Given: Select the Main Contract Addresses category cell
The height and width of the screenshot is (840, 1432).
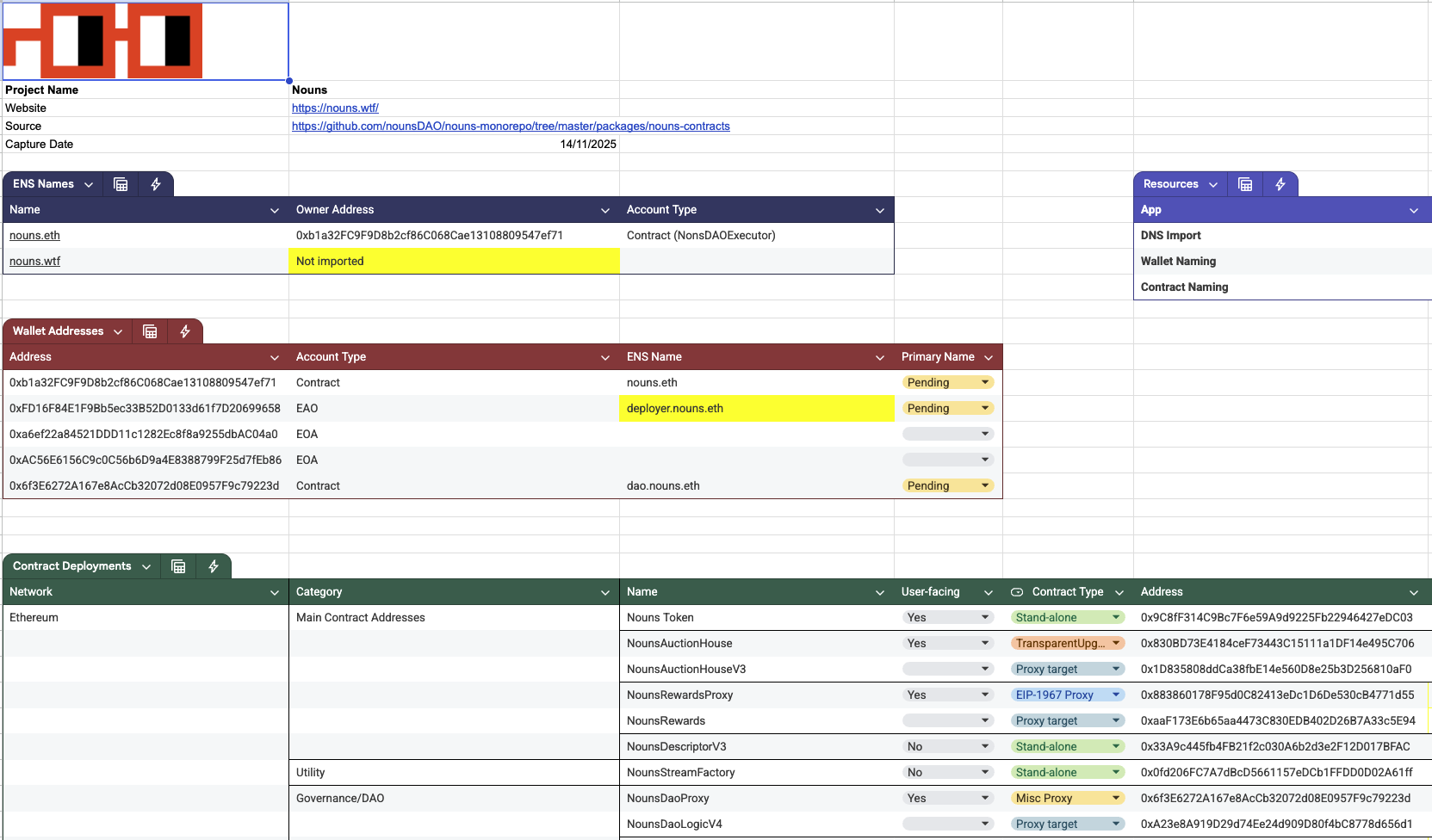Looking at the screenshot, I should 454,618.
